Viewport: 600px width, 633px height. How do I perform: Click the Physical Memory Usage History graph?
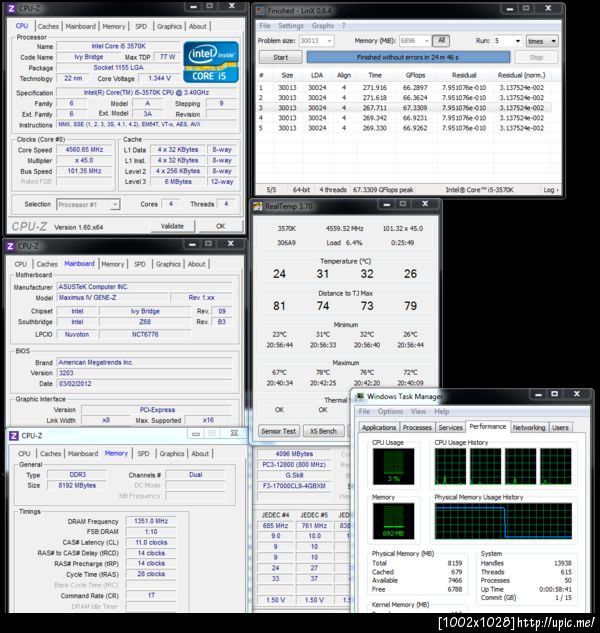click(x=503, y=521)
